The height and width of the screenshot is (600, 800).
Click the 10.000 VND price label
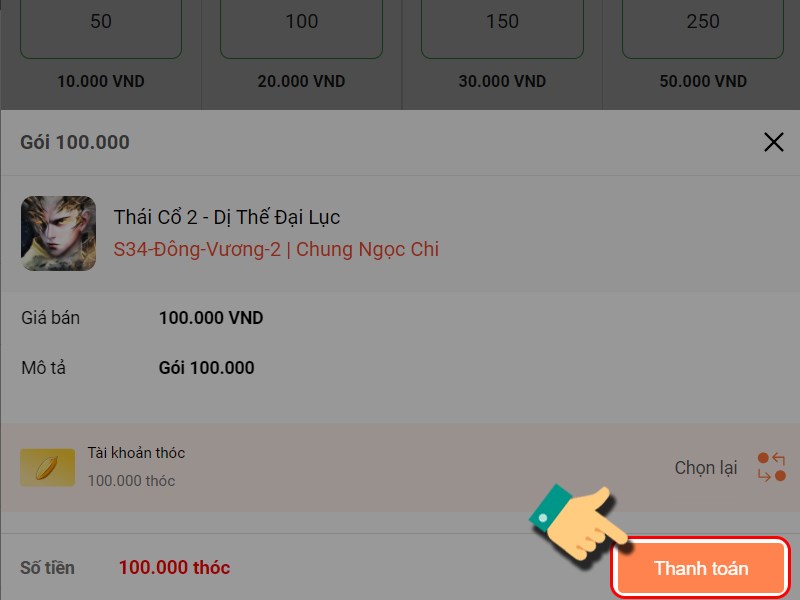pyautogui.click(x=101, y=81)
